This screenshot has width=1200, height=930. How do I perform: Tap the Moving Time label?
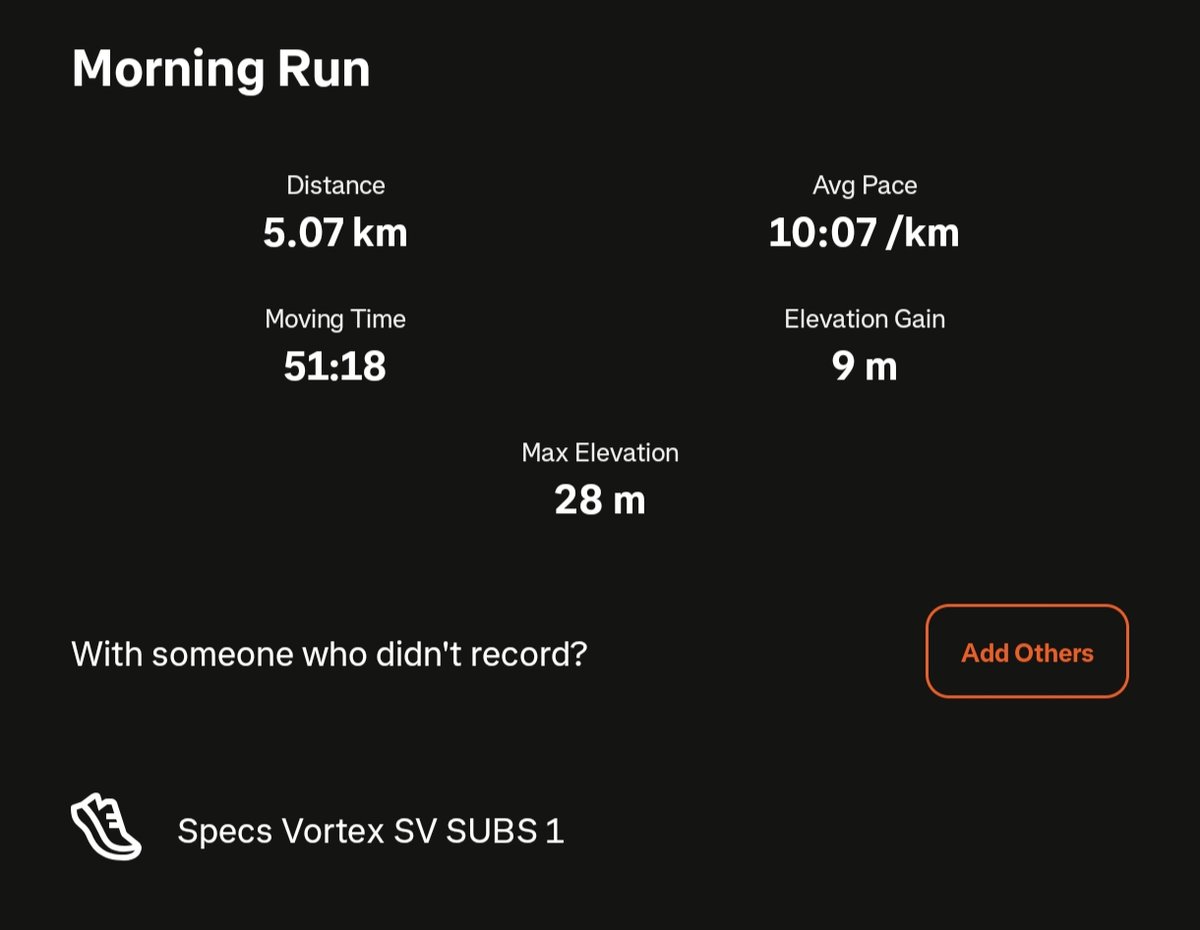pyautogui.click(x=335, y=319)
